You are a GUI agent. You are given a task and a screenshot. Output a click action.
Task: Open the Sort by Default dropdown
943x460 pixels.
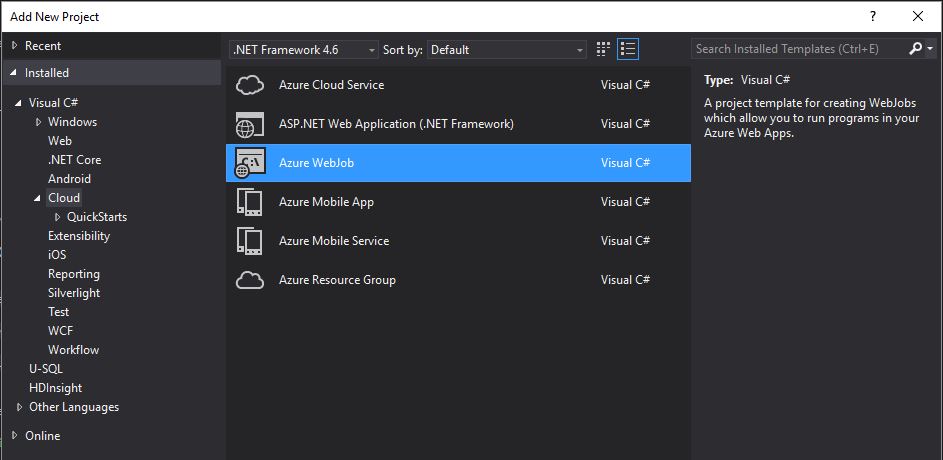point(506,49)
